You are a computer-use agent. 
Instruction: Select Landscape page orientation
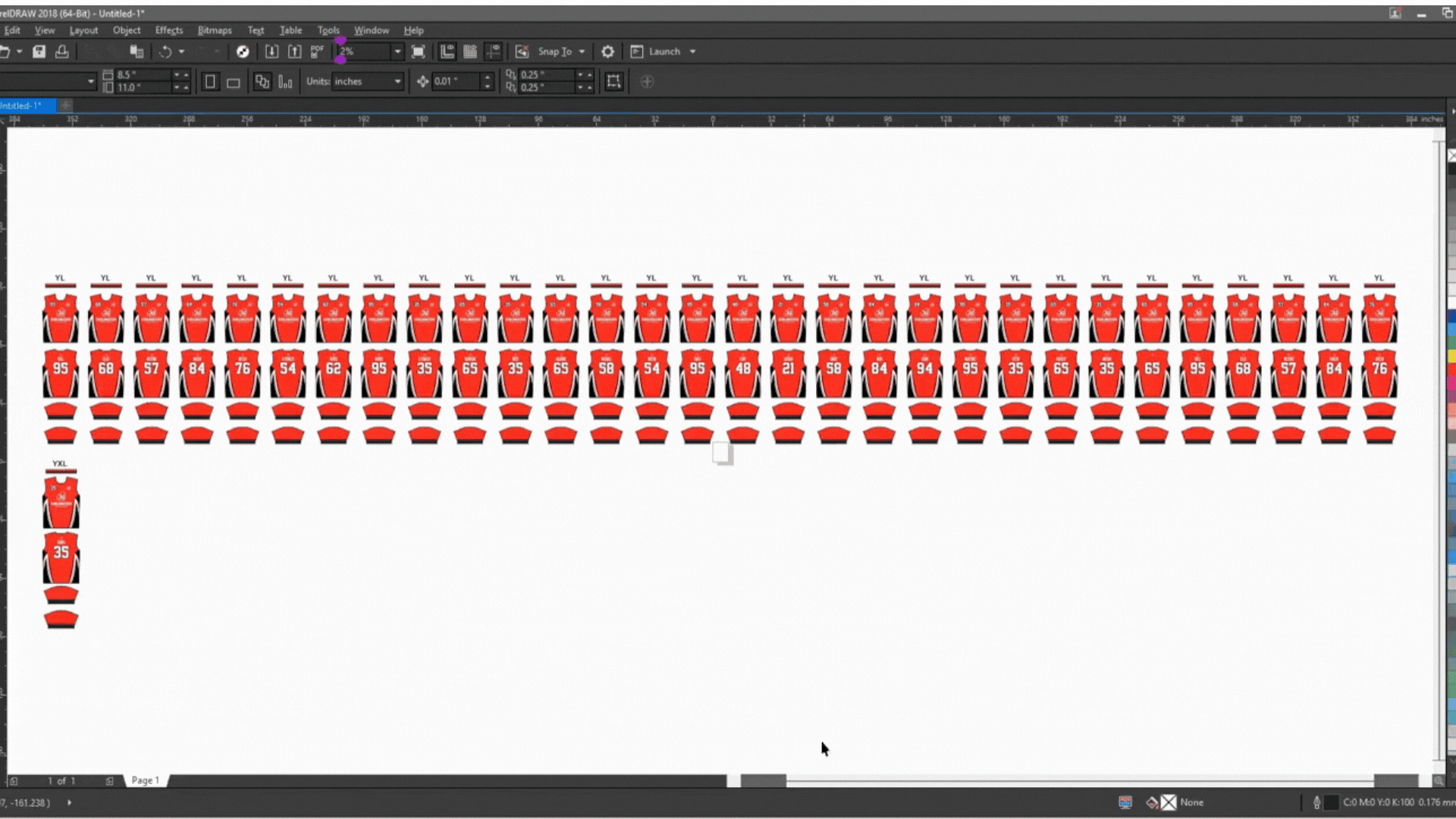tap(234, 82)
